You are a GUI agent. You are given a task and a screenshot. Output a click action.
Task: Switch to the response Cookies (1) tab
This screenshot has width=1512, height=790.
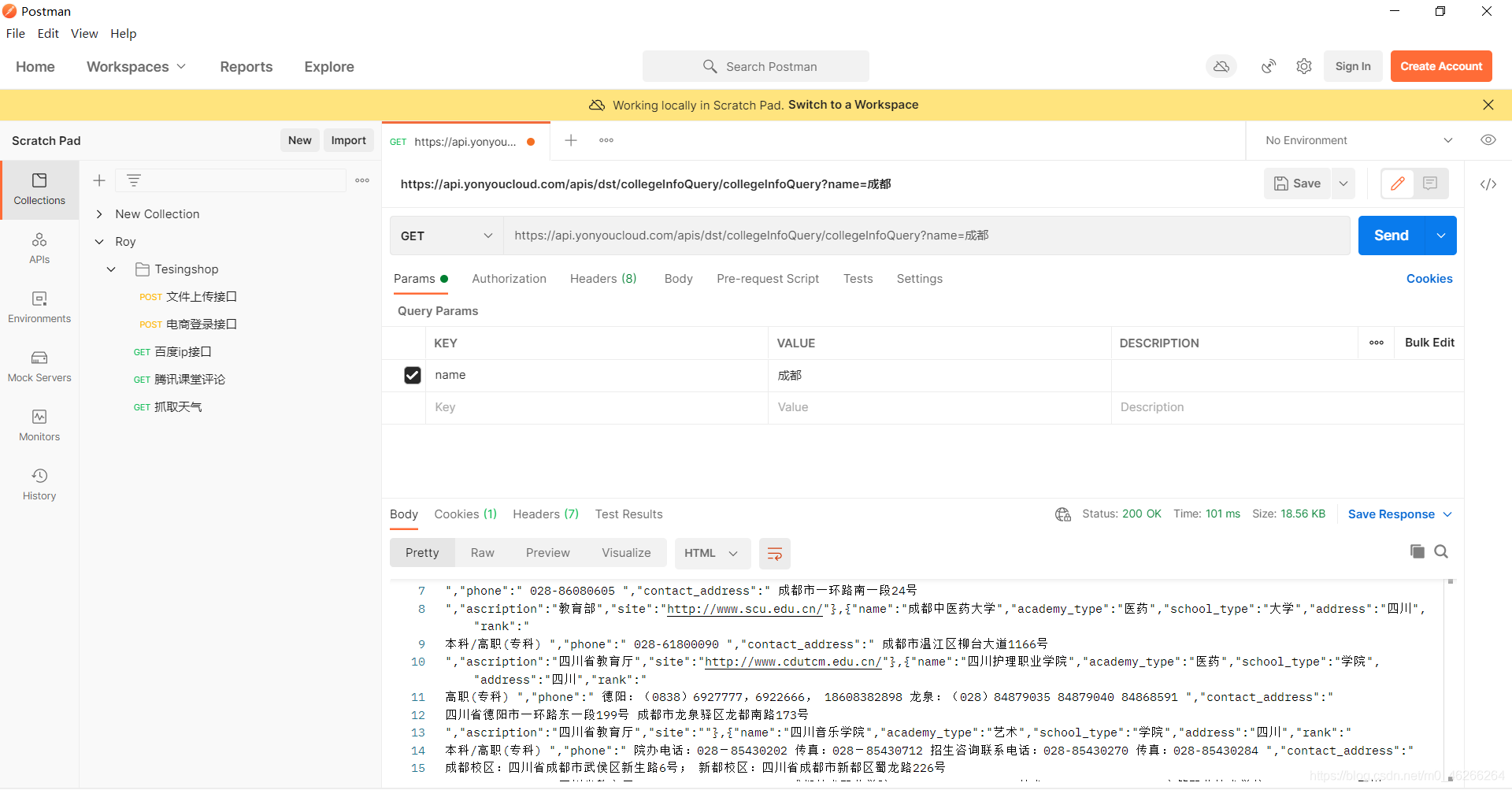tap(465, 514)
